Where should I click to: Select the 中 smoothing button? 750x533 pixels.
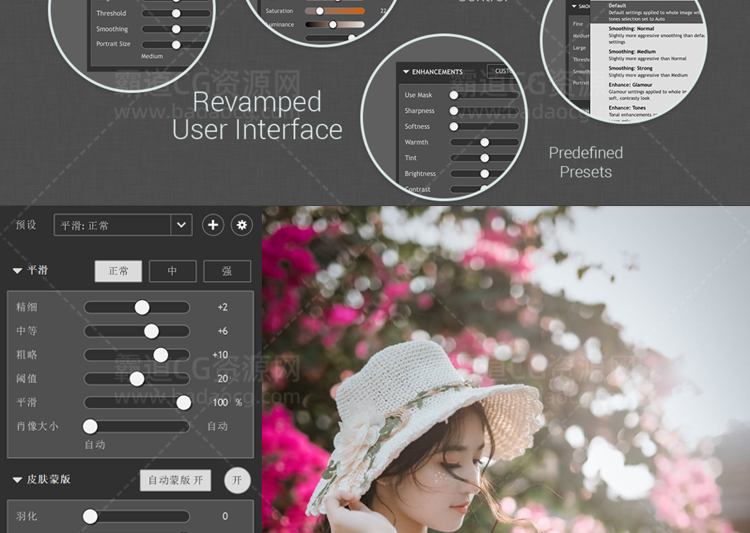172,271
